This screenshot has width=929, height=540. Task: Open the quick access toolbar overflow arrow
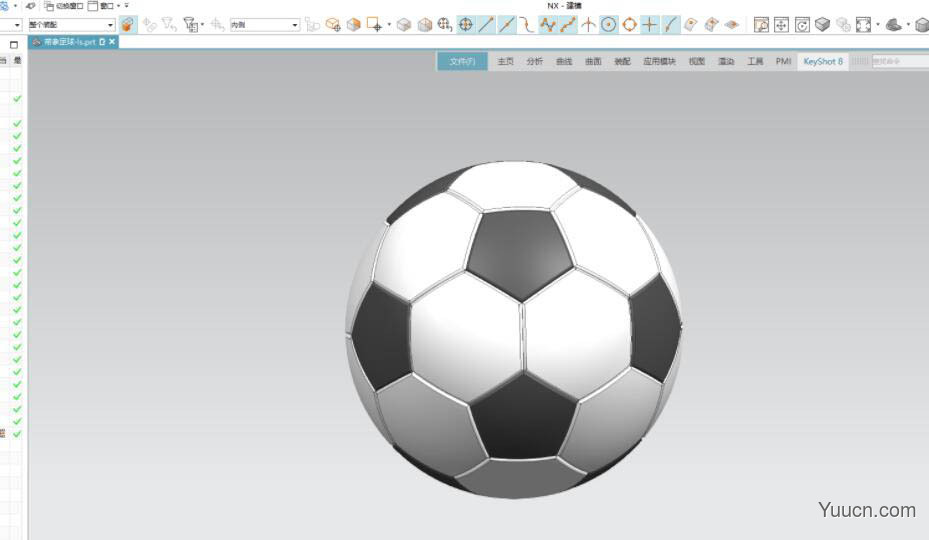coord(126,6)
